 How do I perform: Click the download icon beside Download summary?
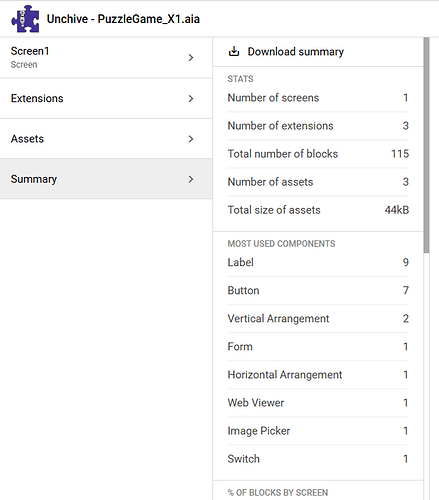click(234, 51)
